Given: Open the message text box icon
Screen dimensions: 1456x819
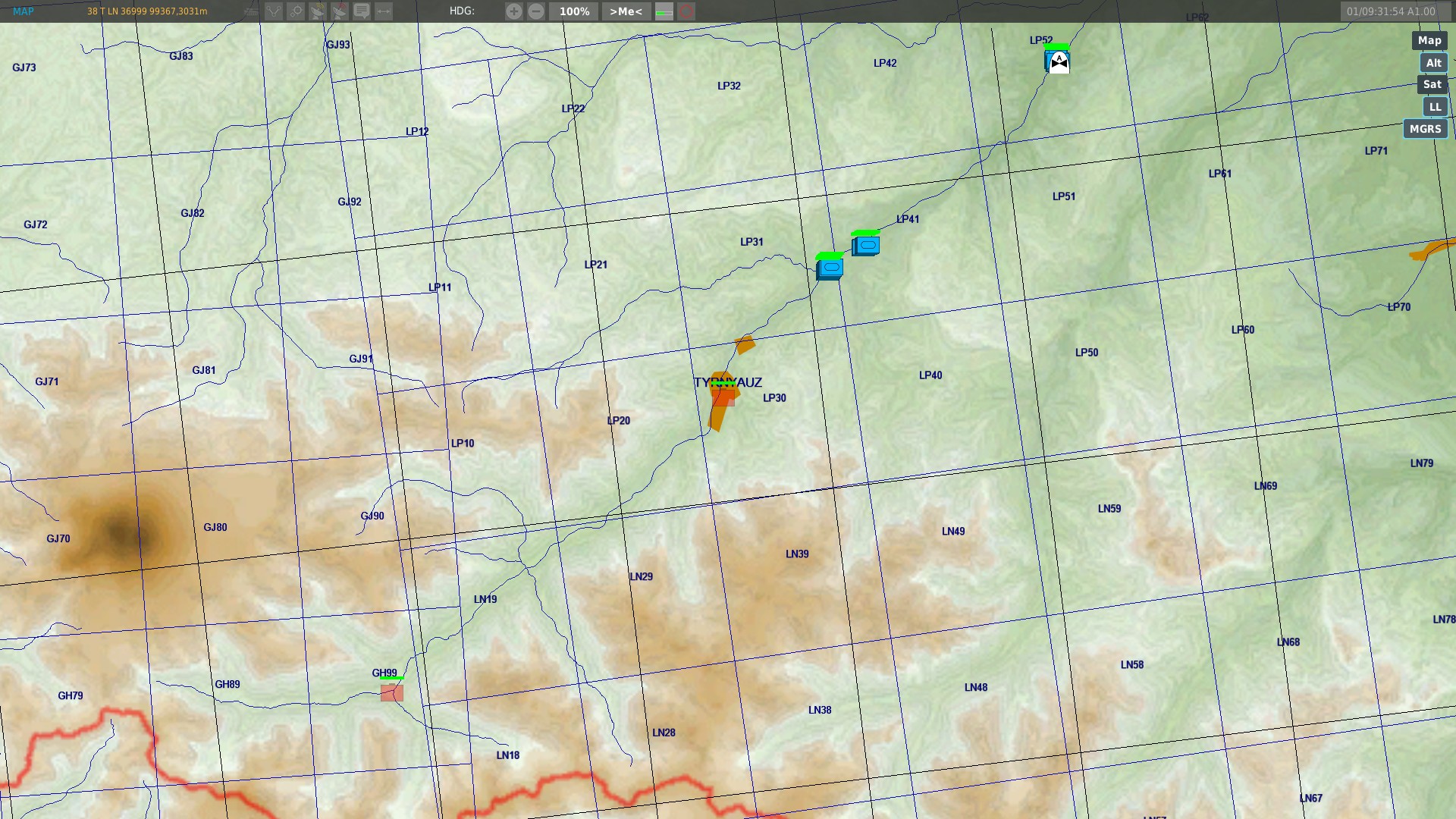Looking at the screenshot, I should pyautogui.click(x=362, y=11).
